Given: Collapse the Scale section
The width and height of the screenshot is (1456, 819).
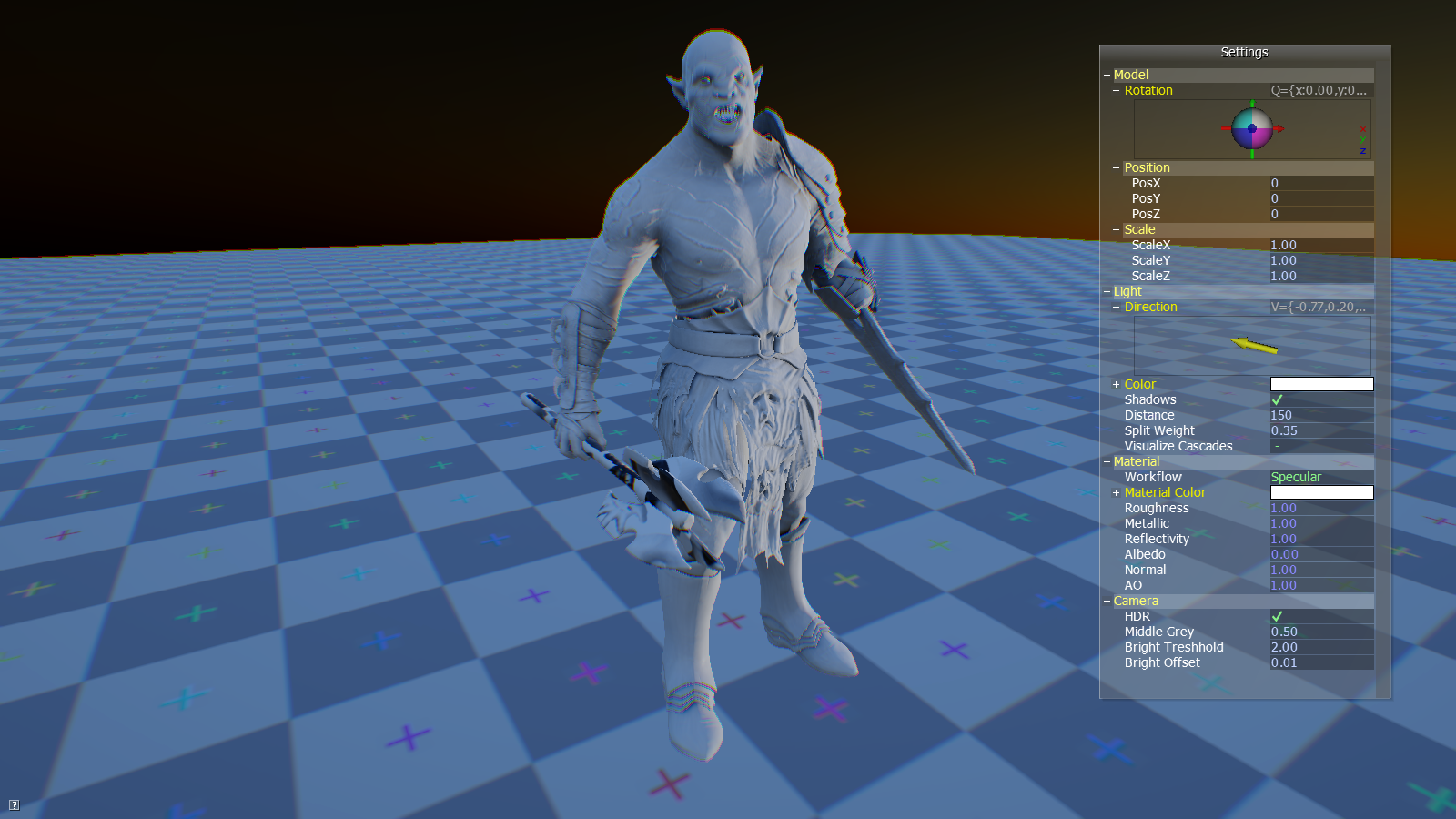Looking at the screenshot, I should 1117,230.
